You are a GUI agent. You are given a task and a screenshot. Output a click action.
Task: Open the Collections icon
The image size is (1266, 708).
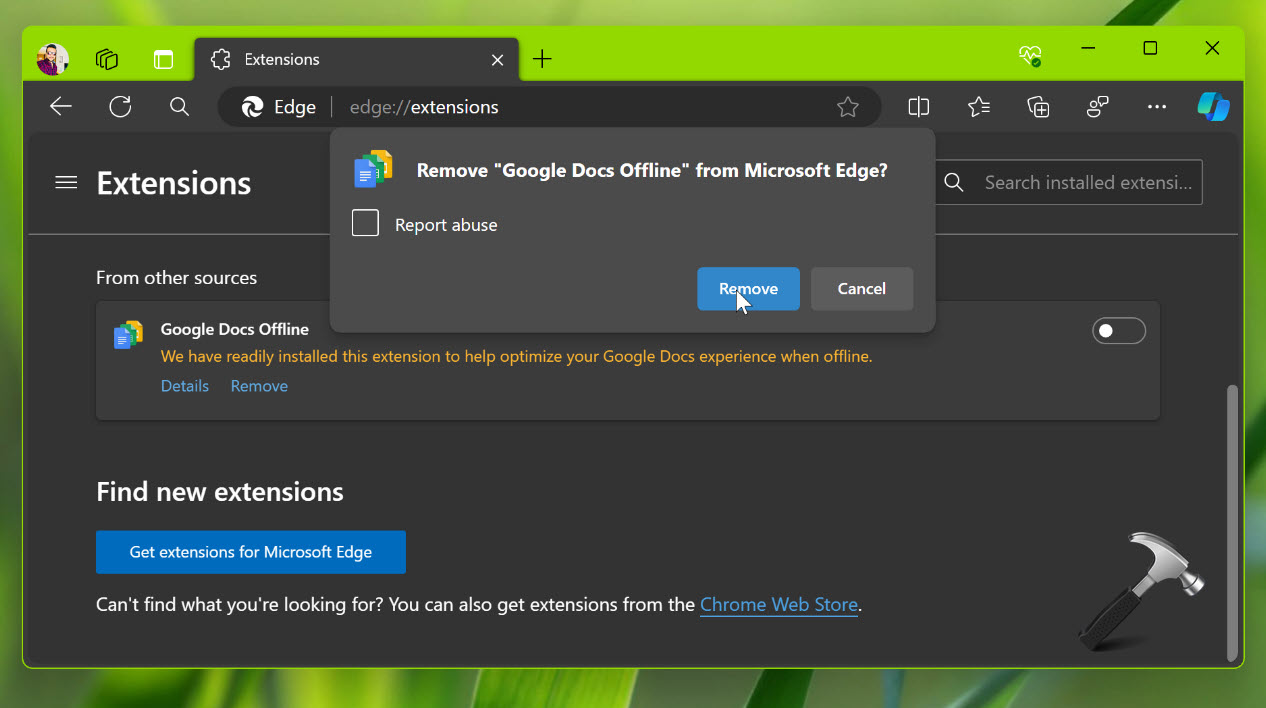1038,107
